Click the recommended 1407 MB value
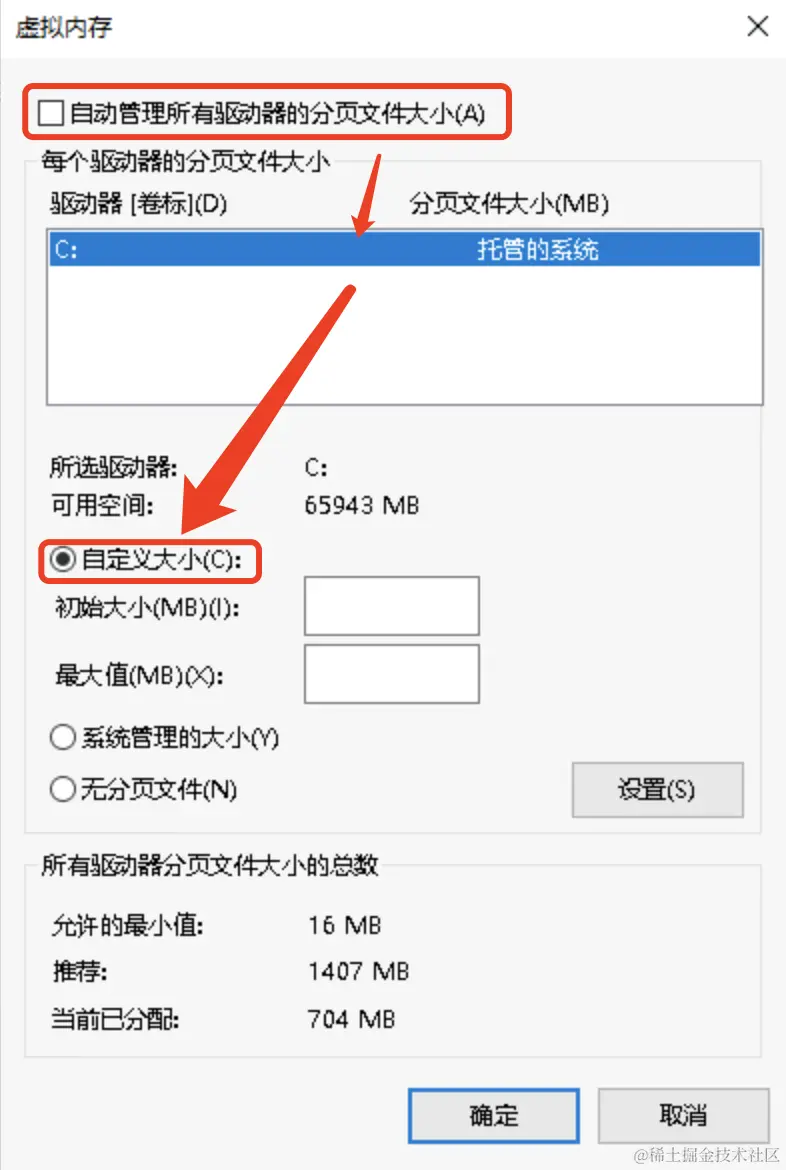The image size is (786, 1170). coord(358,971)
